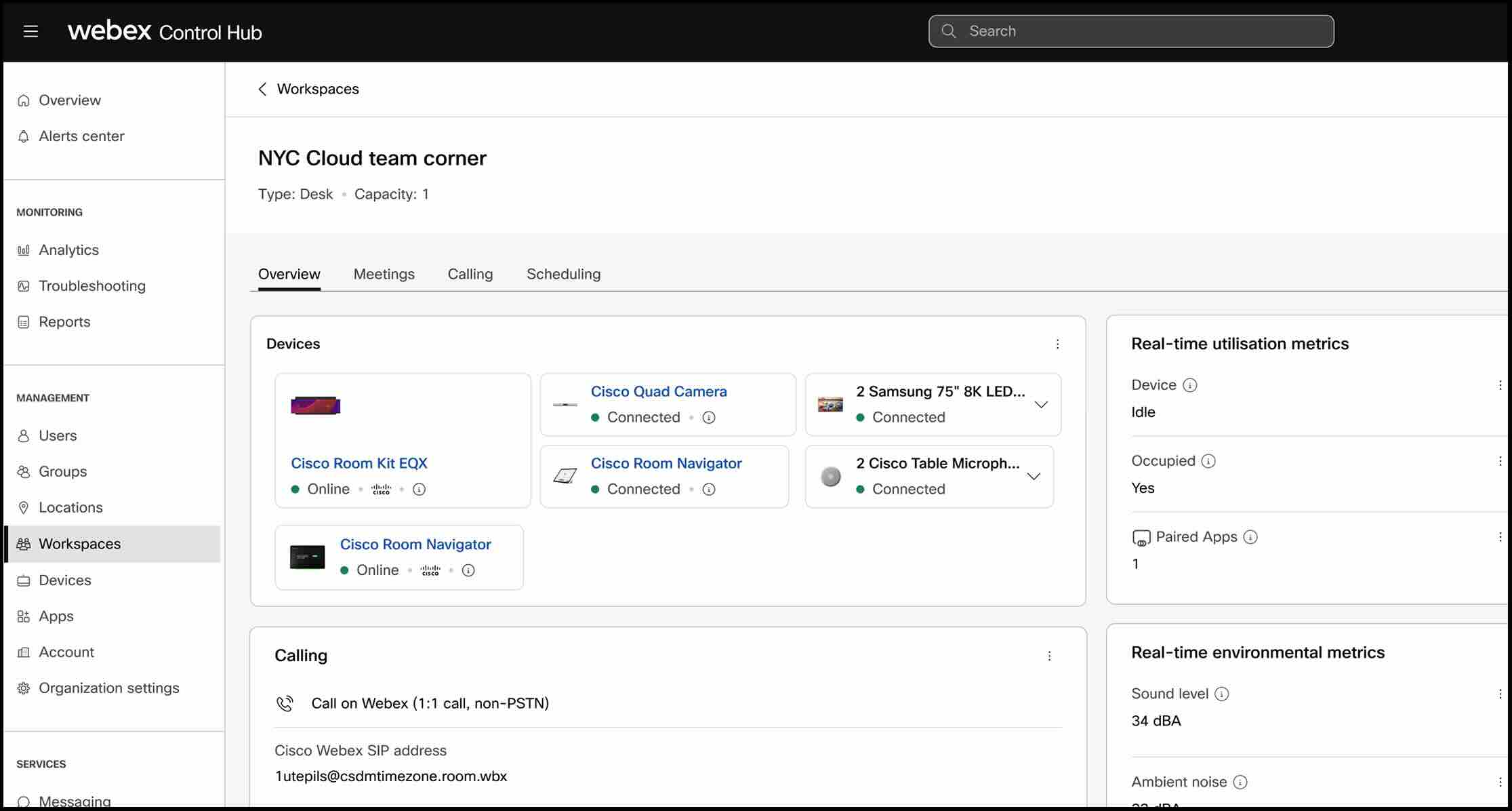Go back using the Workspaces chevron
Screen dimensions: 1512x811
[x=262, y=90]
